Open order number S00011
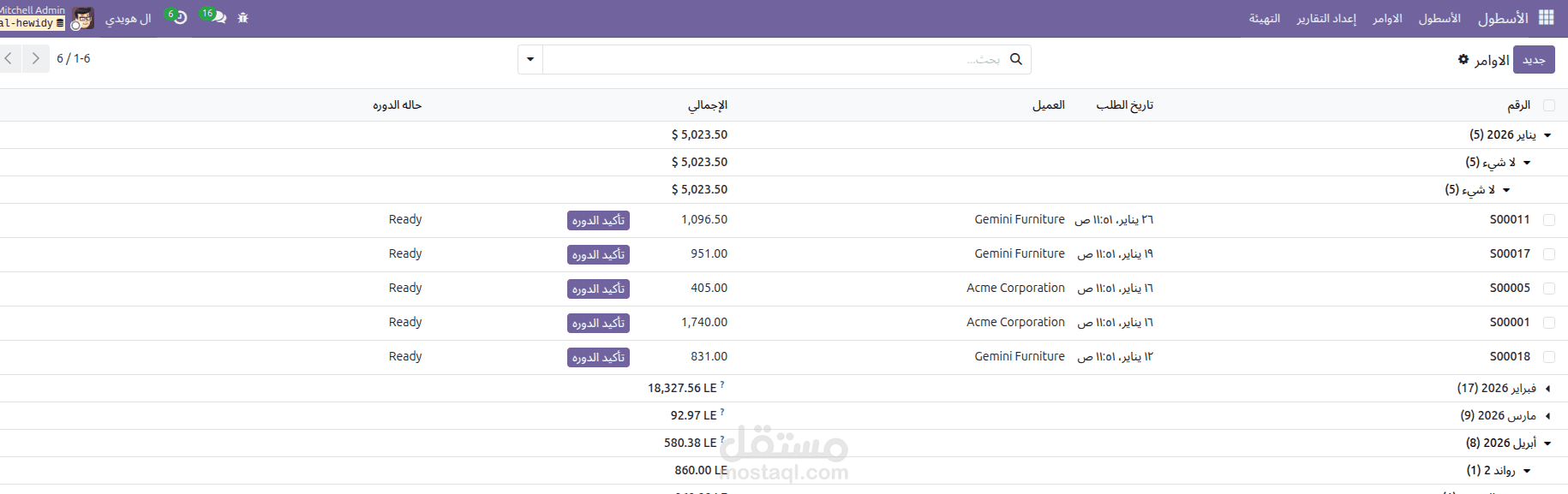Screen dimensions: 1568x494 coord(1510,219)
